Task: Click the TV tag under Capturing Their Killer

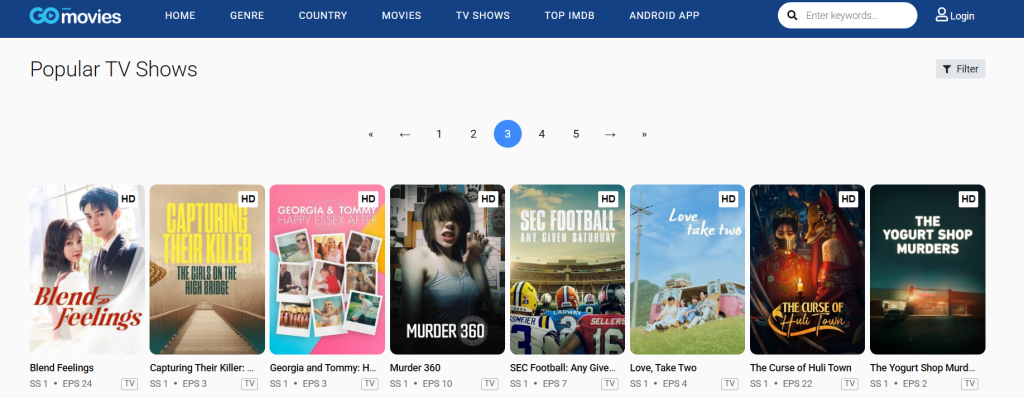Action: pyautogui.click(x=249, y=384)
